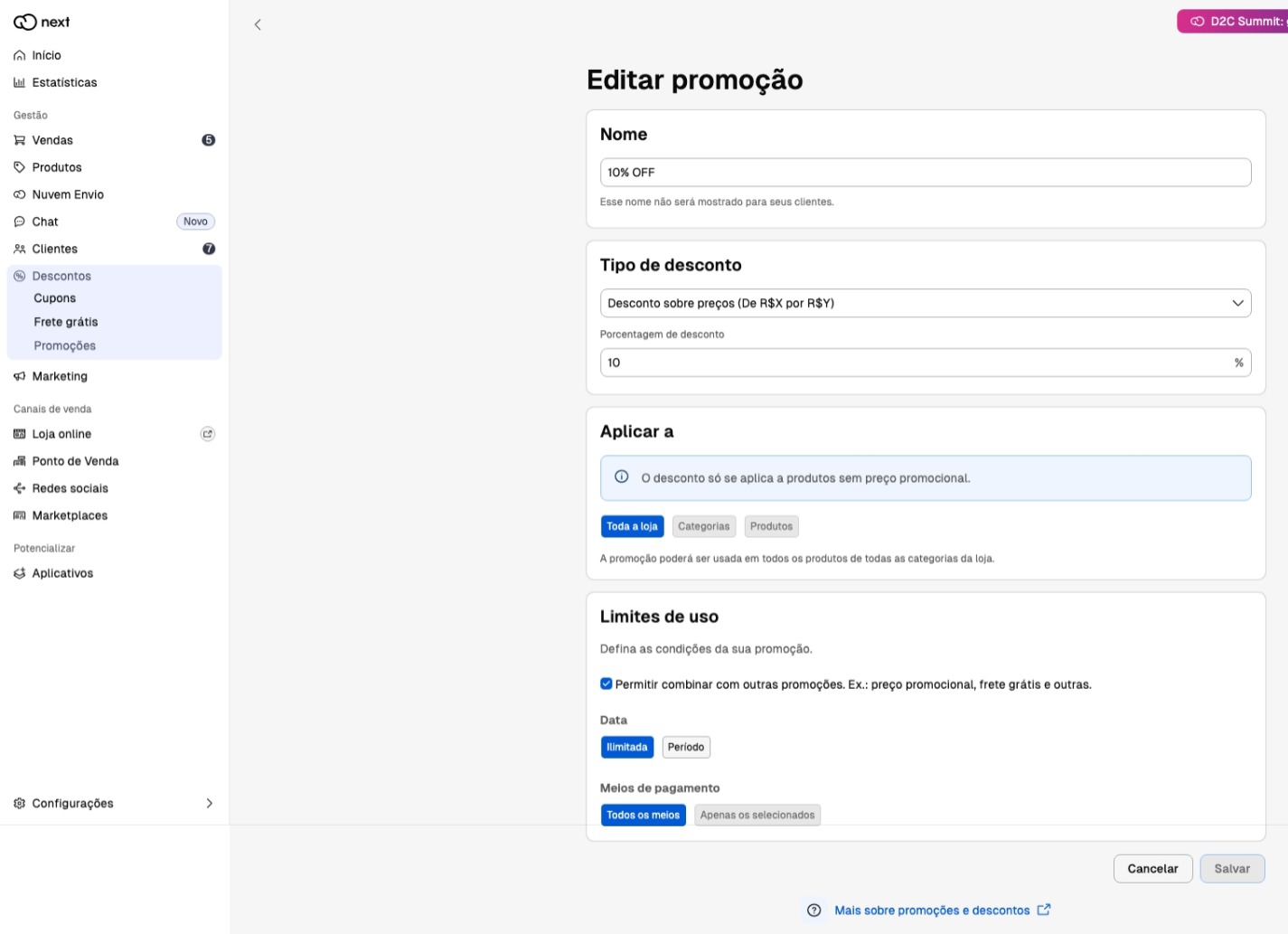1288x934 pixels.
Task: Go to Frete grátis submenu
Action: click(x=66, y=322)
